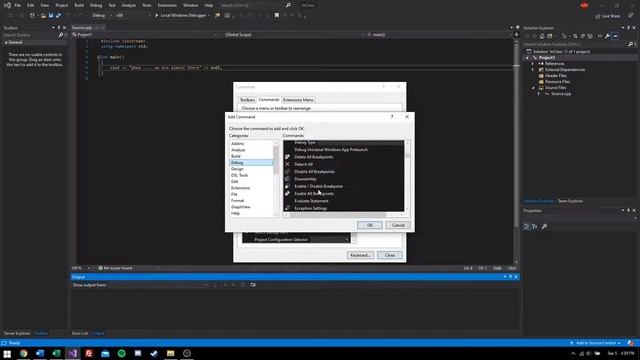Click Solution Explorer Properties wrench icon
Image resolution: width=640 pixels, height=360 pixels.
coord(607,36)
